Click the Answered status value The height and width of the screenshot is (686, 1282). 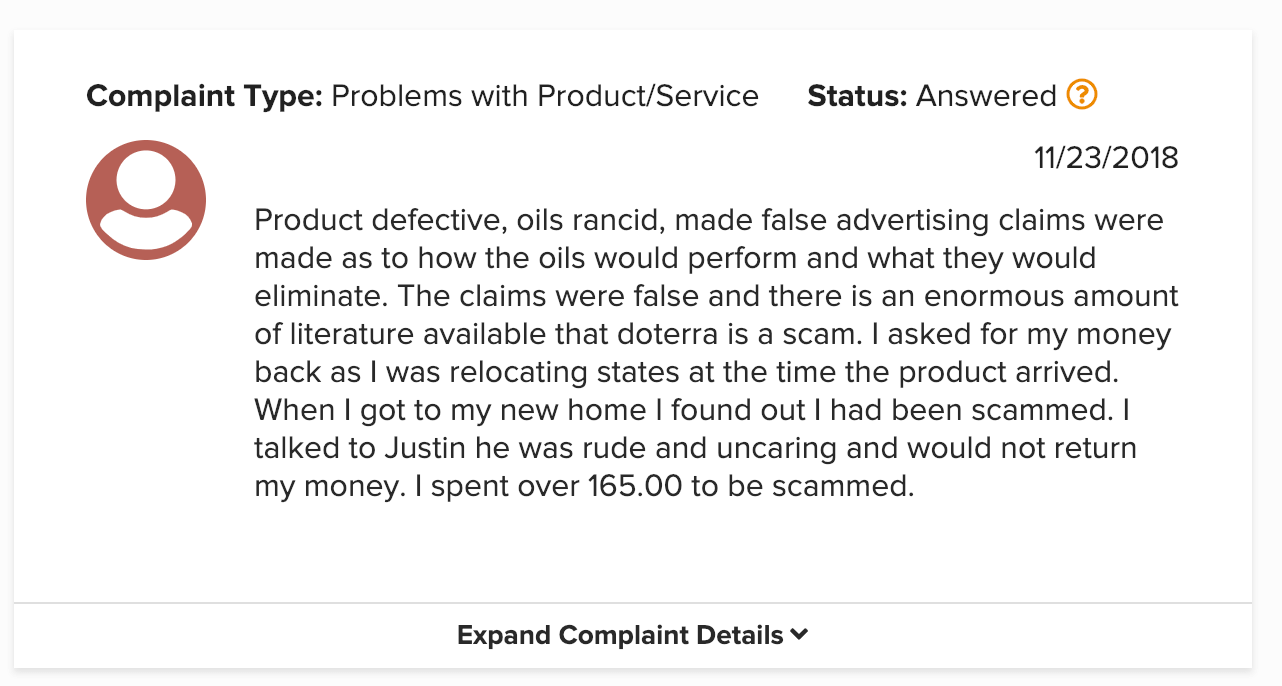coord(987,96)
